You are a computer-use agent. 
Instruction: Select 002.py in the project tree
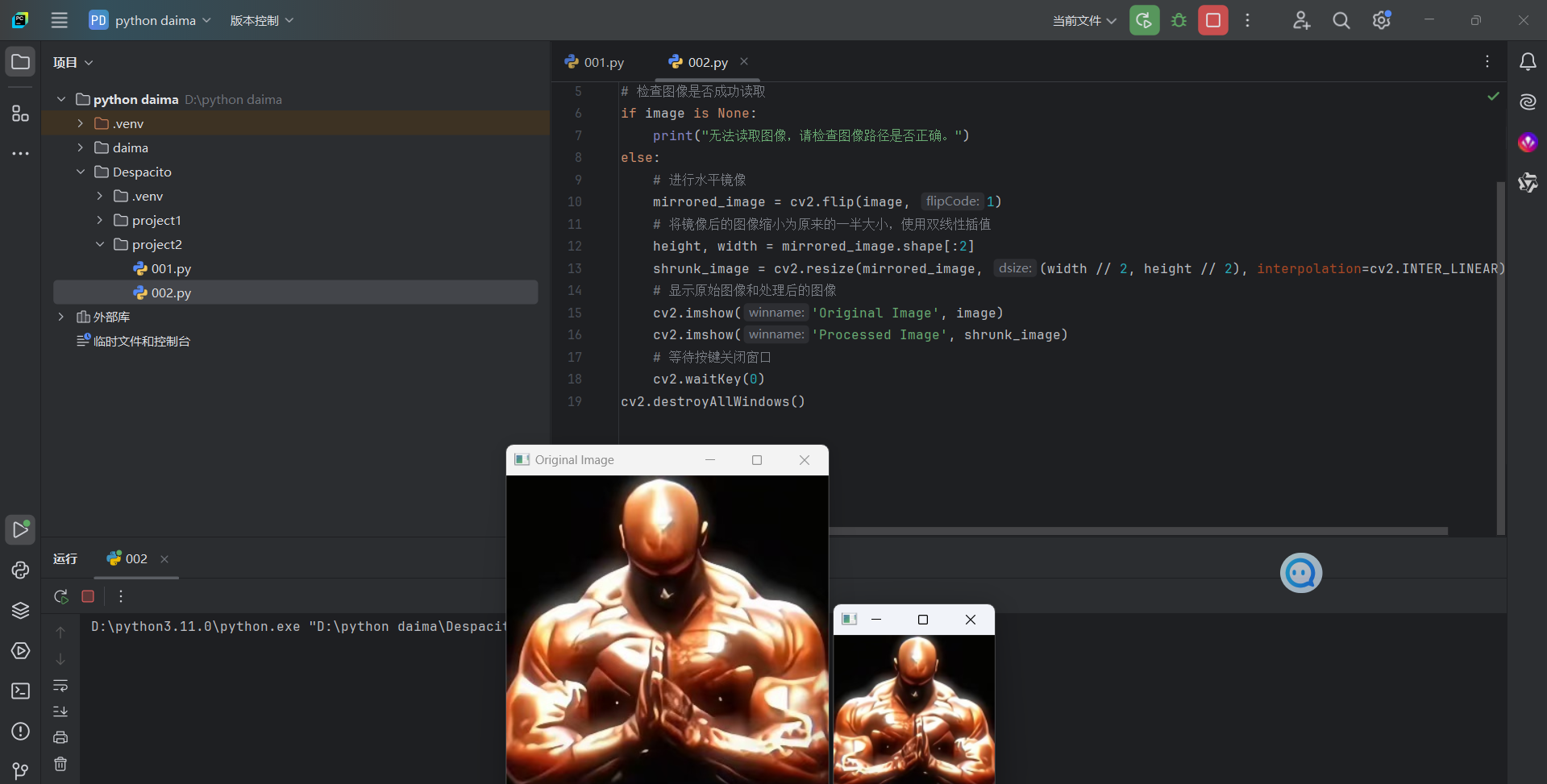pos(296,292)
